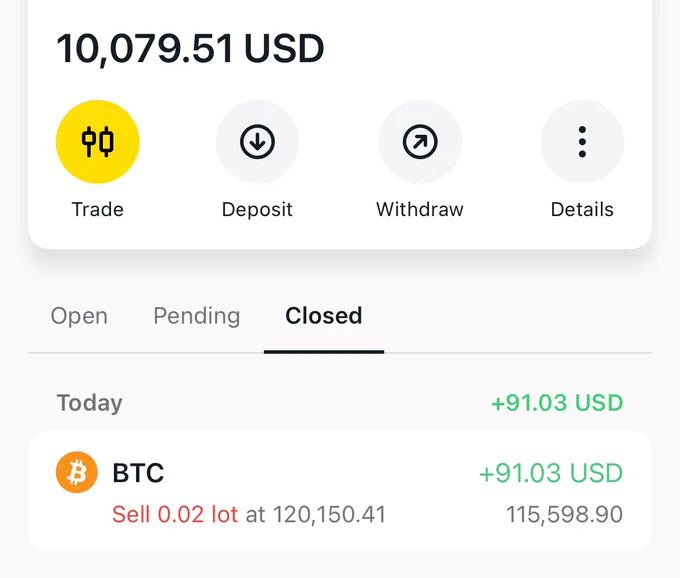Click the Sell 0.02 lot text
Viewport: 680px width, 578px height.
point(175,515)
